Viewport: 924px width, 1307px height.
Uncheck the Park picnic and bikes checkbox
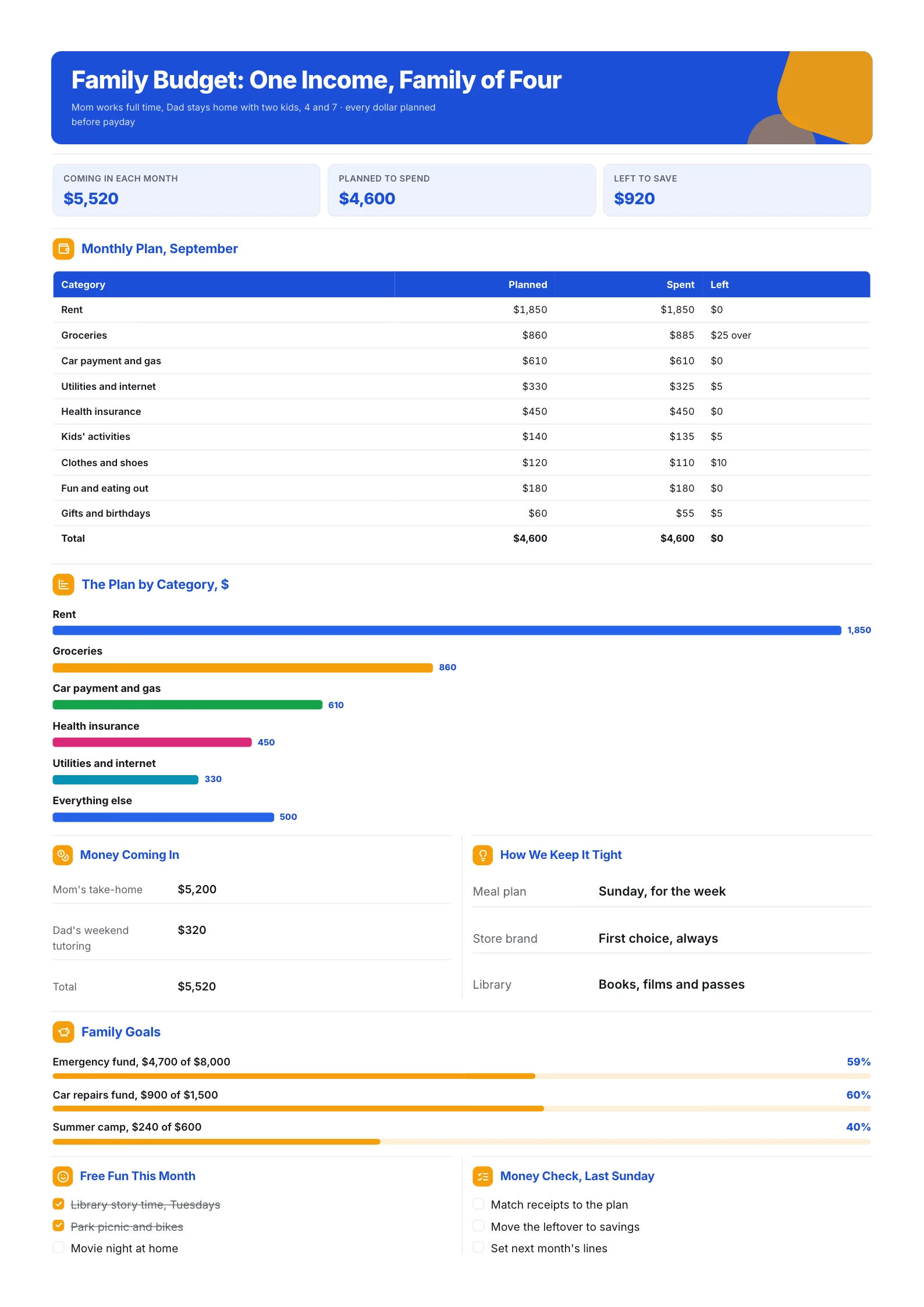[59, 1226]
